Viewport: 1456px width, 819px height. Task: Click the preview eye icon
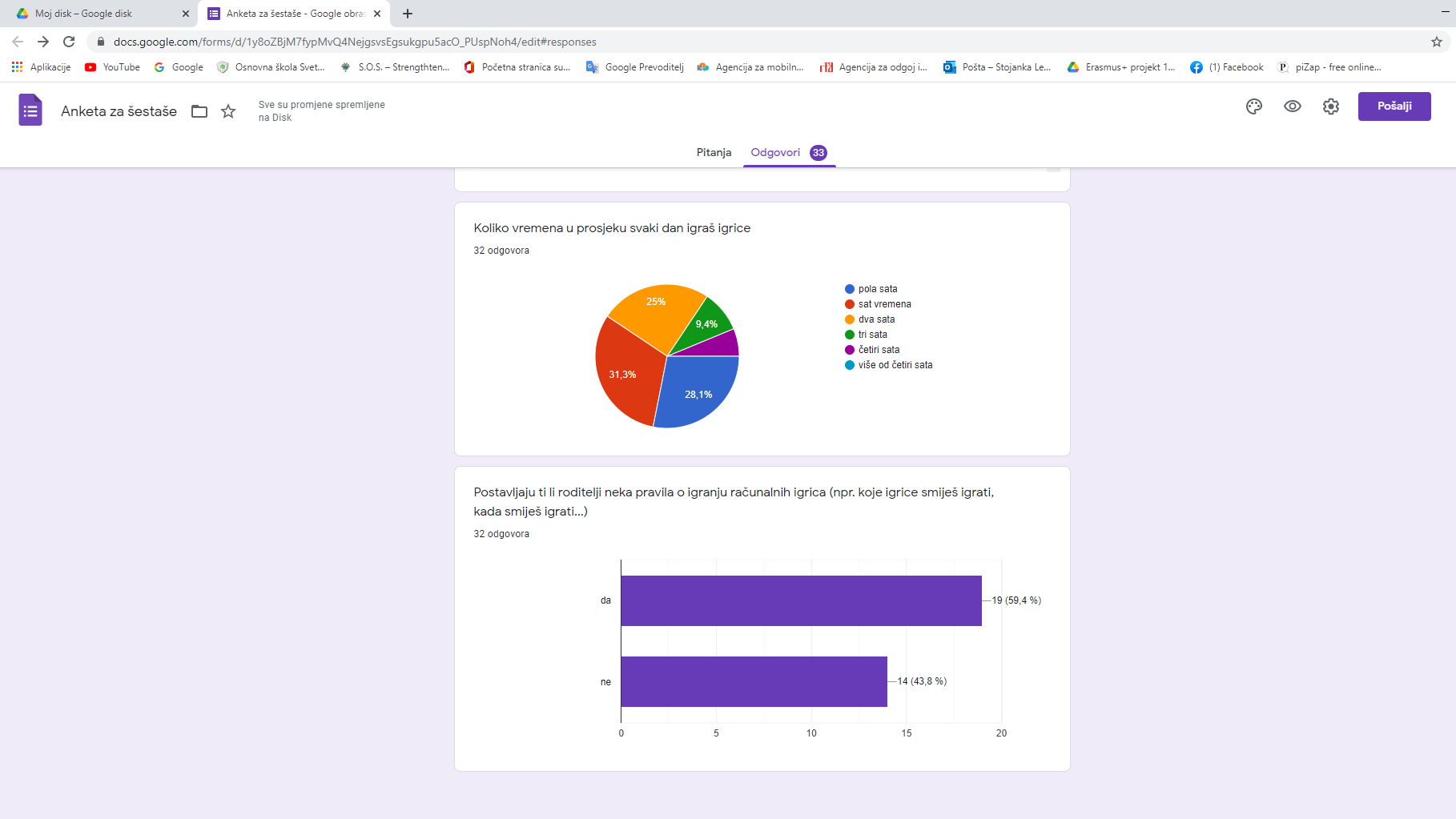(x=1293, y=106)
